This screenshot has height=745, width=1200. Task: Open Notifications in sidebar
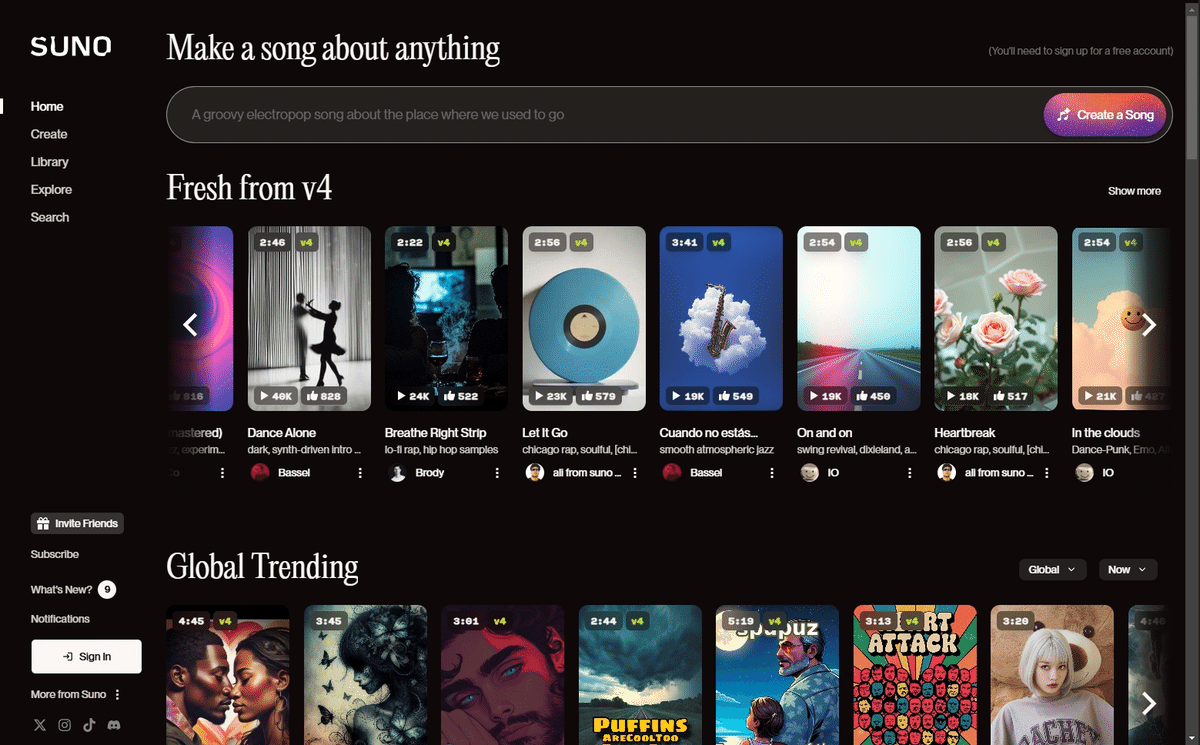(60, 619)
